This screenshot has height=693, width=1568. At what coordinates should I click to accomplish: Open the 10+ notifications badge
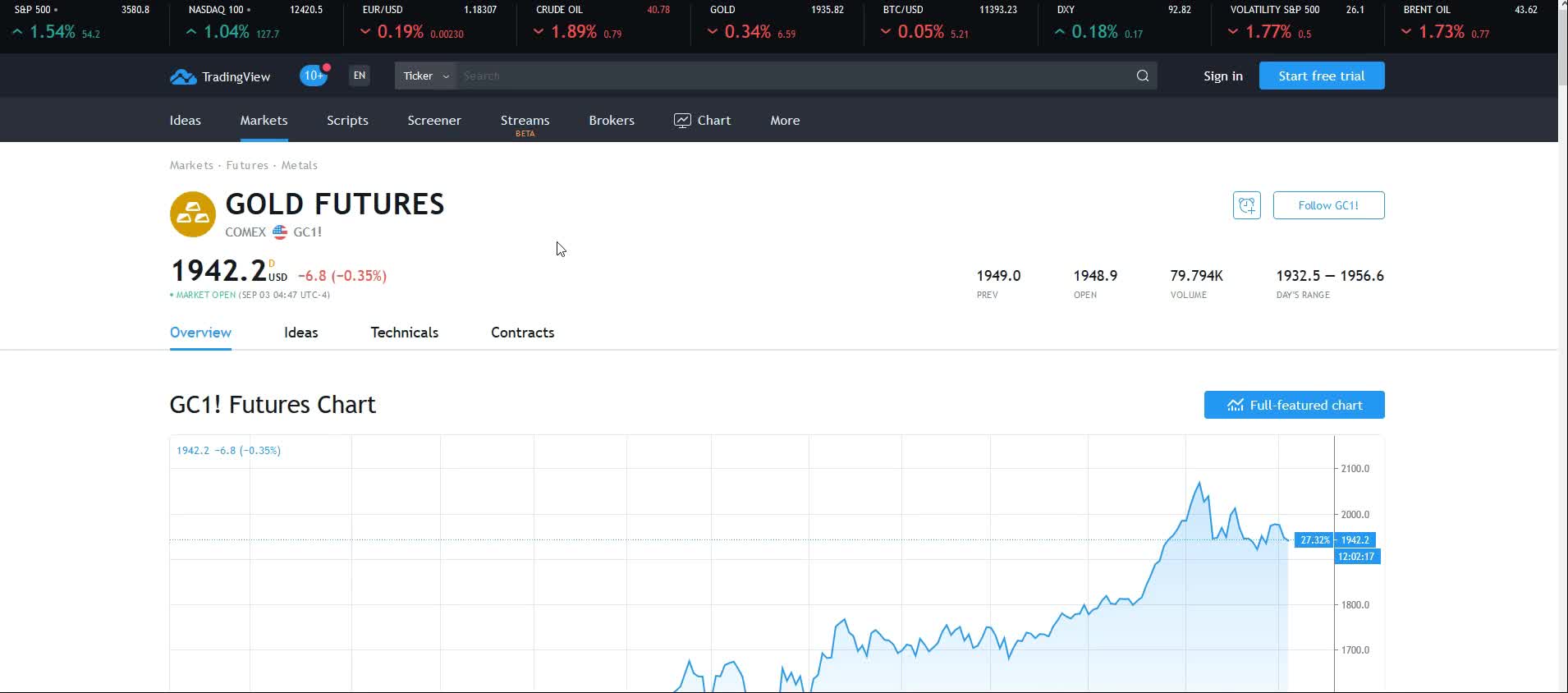pyautogui.click(x=314, y=76)
